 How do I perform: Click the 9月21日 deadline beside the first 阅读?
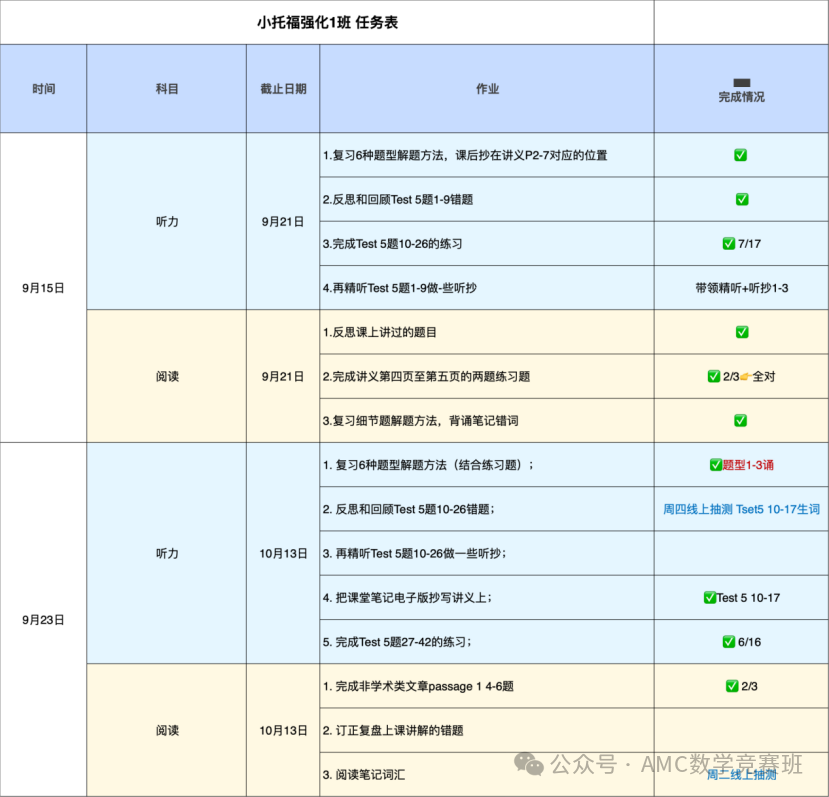point(283,376)
